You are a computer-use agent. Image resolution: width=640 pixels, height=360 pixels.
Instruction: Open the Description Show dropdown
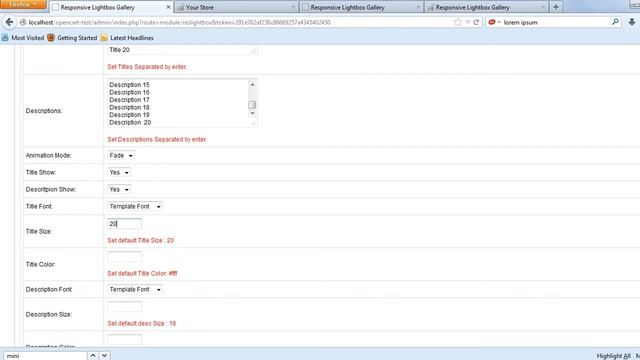click(x=119, y=189)
